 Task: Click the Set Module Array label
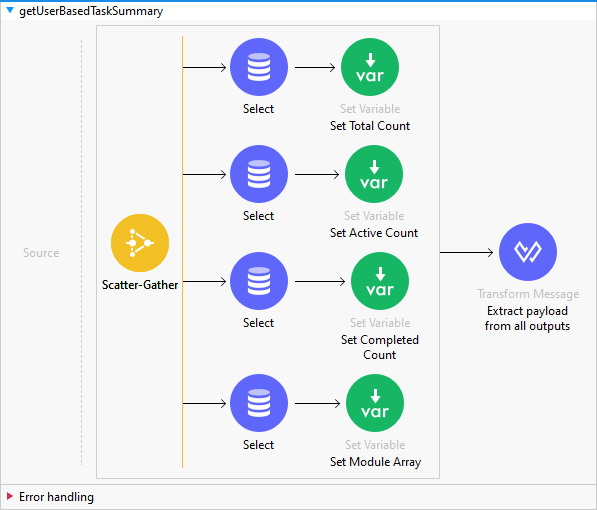pyautogui.click(x=375, y=462)
